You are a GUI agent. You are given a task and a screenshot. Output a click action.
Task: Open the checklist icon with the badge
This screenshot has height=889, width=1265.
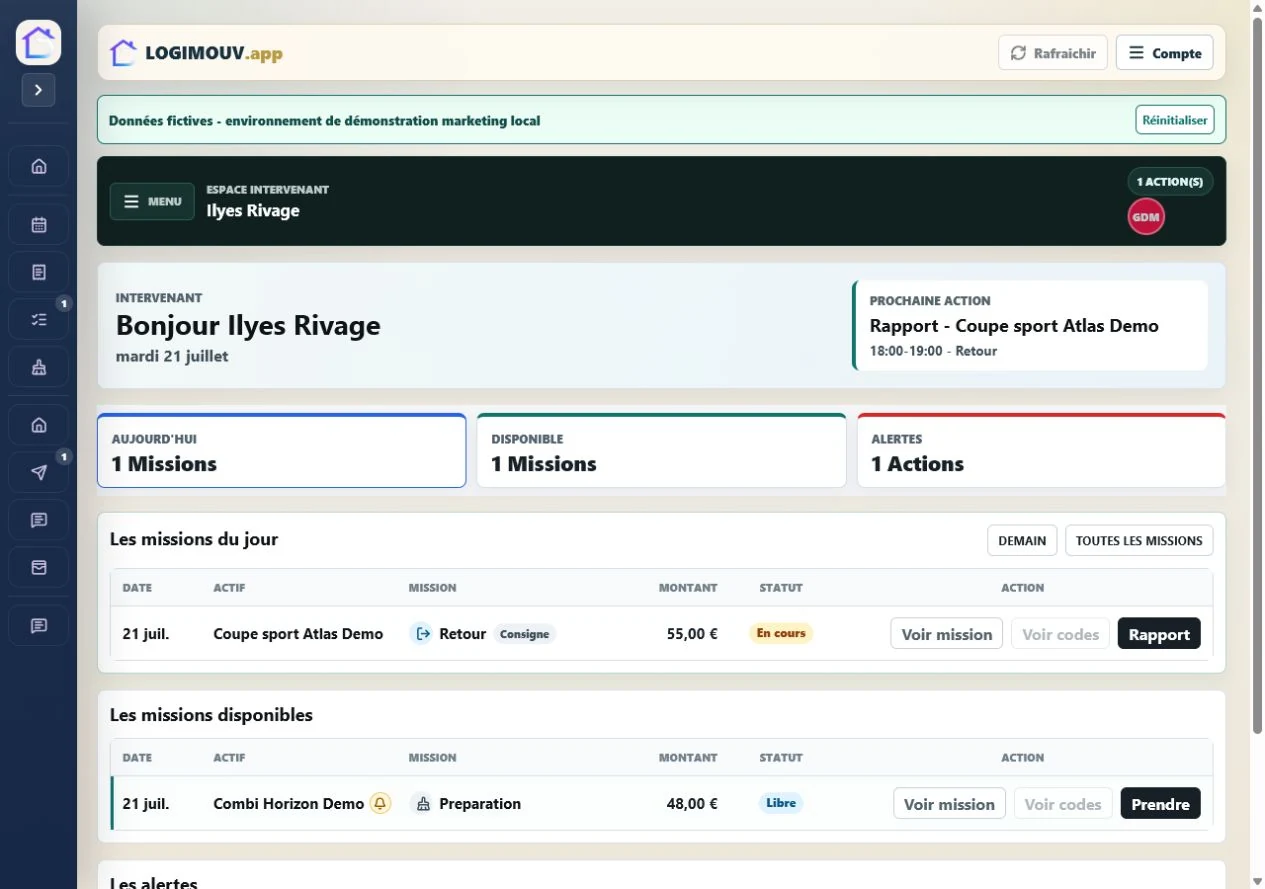click(x=38, y=320)
